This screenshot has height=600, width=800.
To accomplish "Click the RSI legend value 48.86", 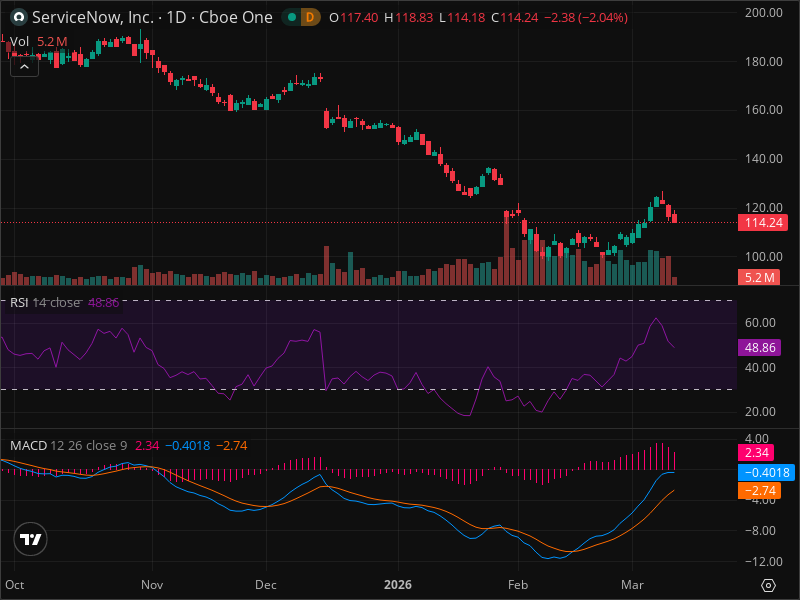I will tap(104, 303).
